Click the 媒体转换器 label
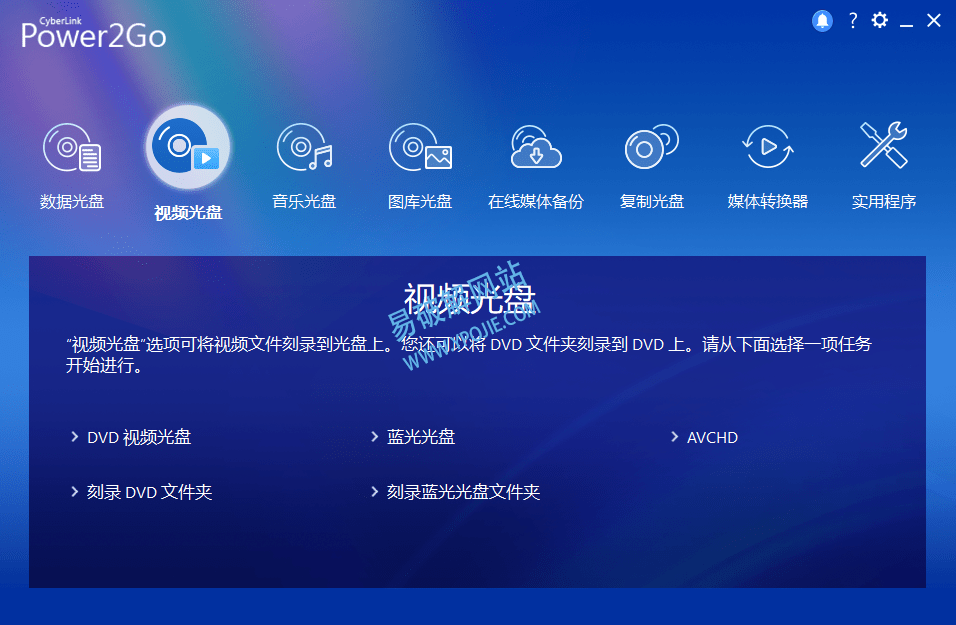 tap(768, 201)
